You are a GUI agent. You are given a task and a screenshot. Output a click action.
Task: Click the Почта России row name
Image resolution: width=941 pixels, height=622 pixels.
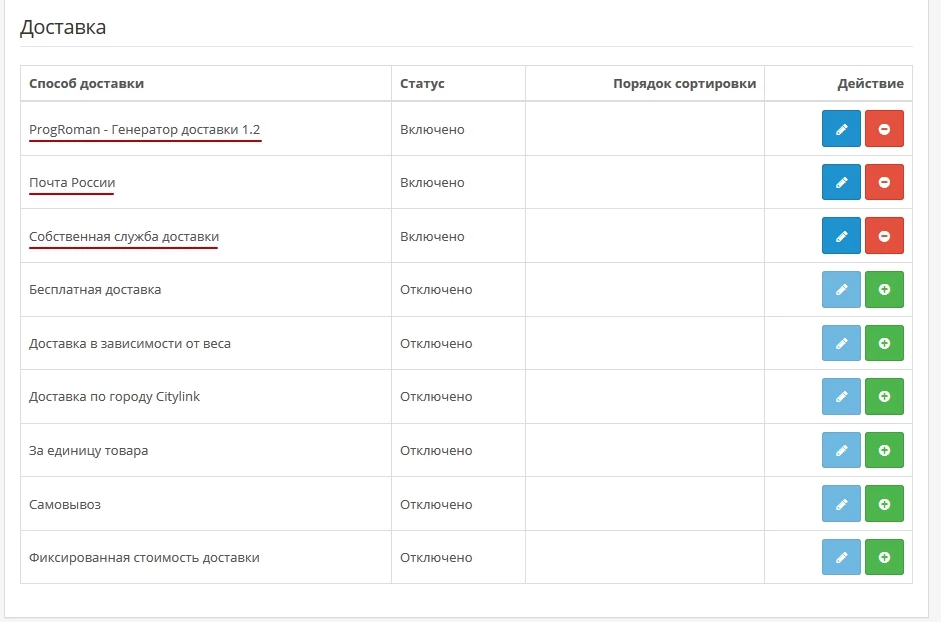72,183
